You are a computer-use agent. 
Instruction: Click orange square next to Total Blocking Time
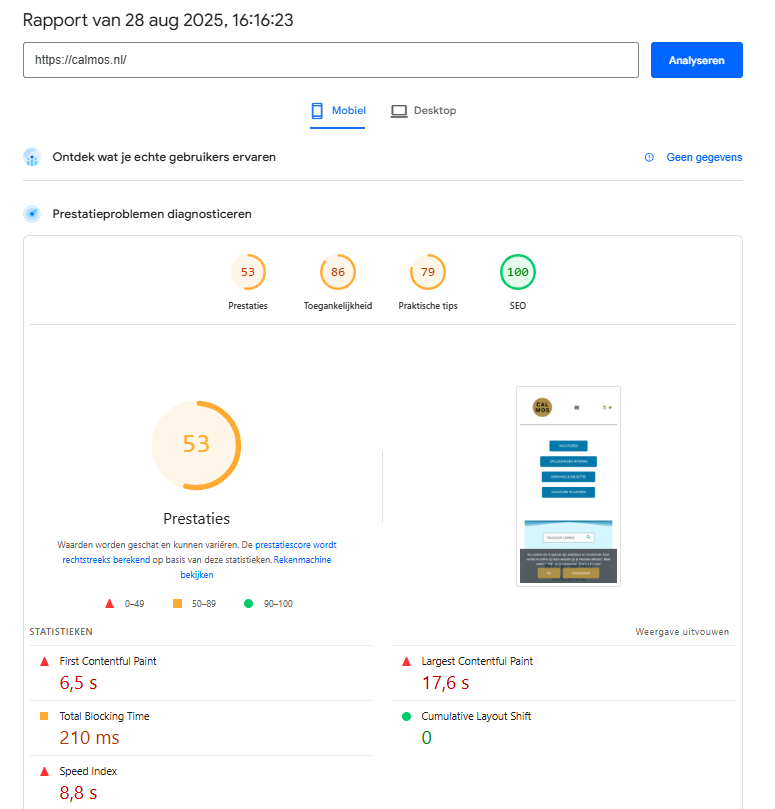(x=44, y=717)
